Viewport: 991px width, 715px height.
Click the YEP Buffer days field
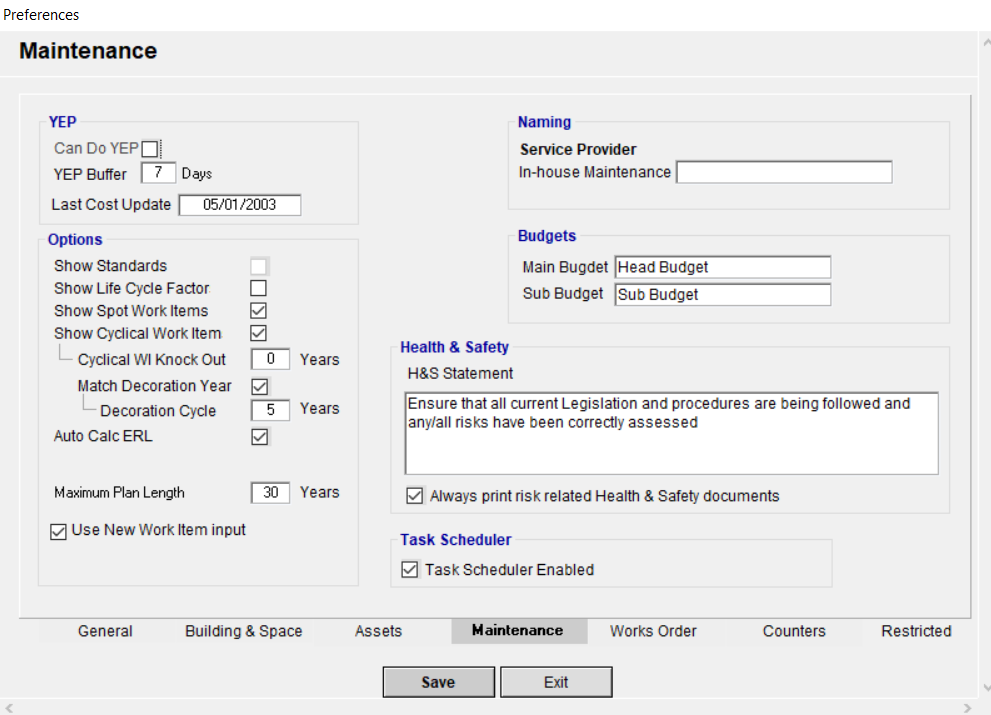(x=158, y=173)
